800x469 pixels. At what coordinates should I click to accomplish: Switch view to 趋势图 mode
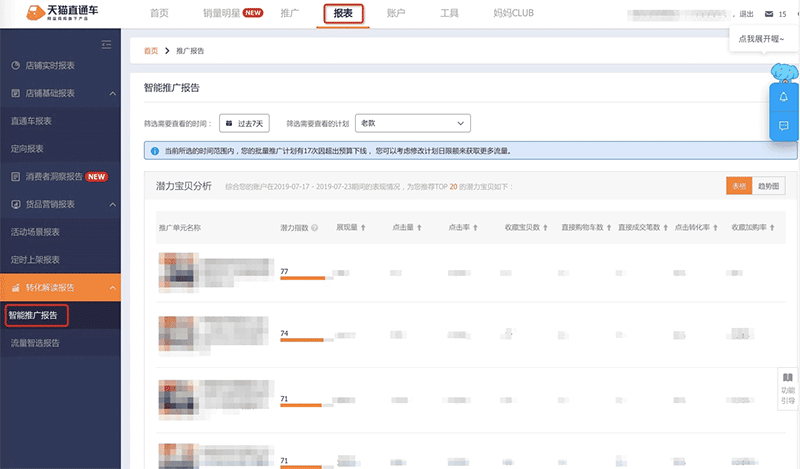(x=769, y=186)
